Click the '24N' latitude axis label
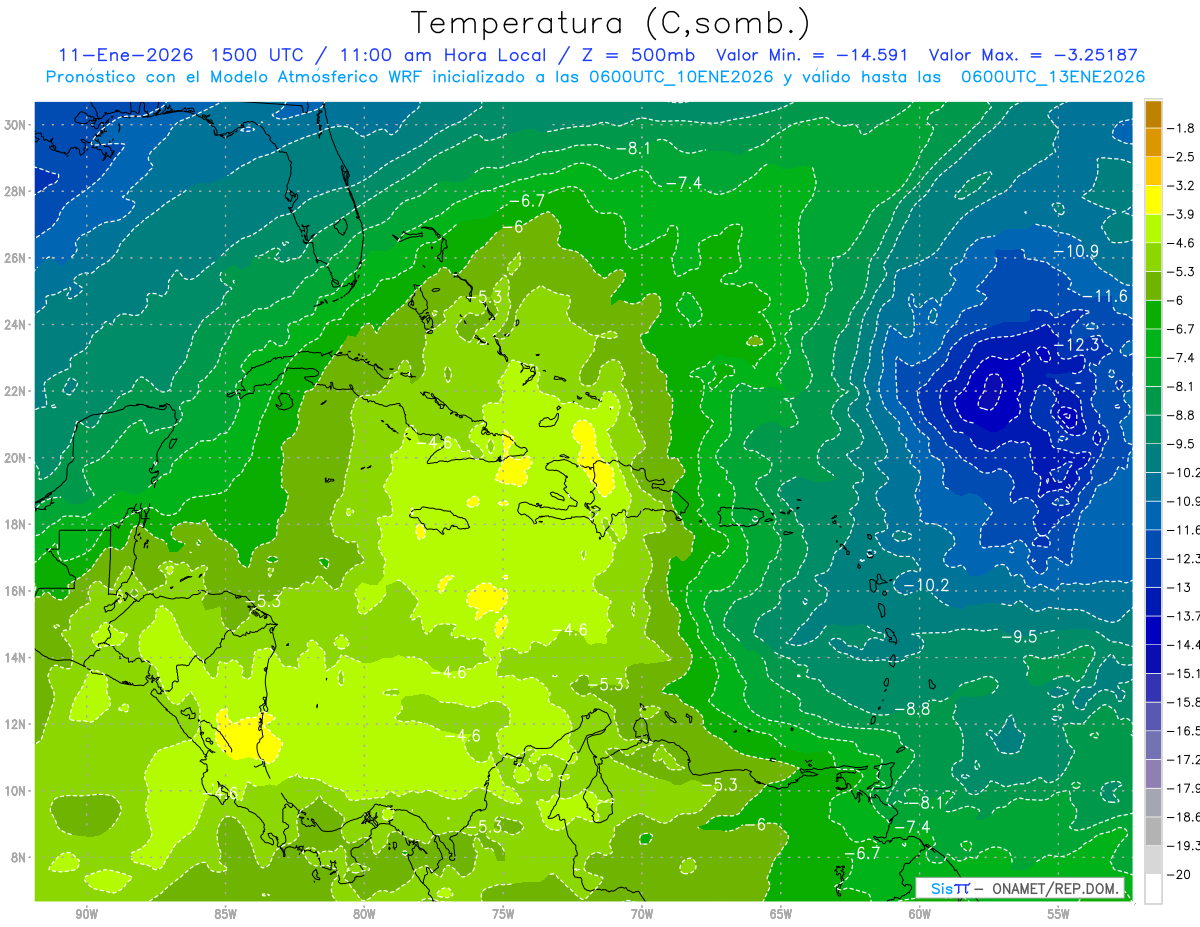Image resolution: width=1200 pixels, height=927 pixels. pyautogui.click(x=17, y=325)
